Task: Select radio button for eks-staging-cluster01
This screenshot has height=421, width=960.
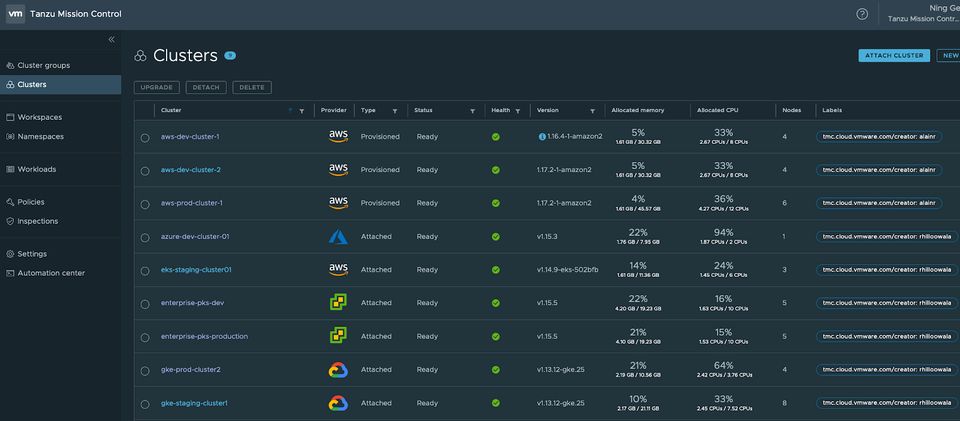Action: point(144,270)
